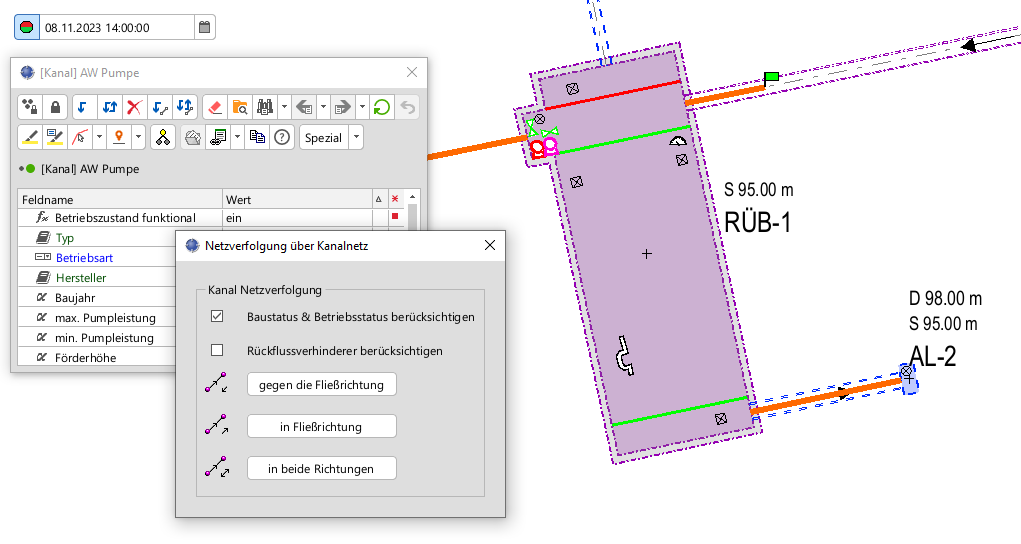Click the red X delete icon
Viewport: 1021px width, 544px height.
[x=135, y=107]
